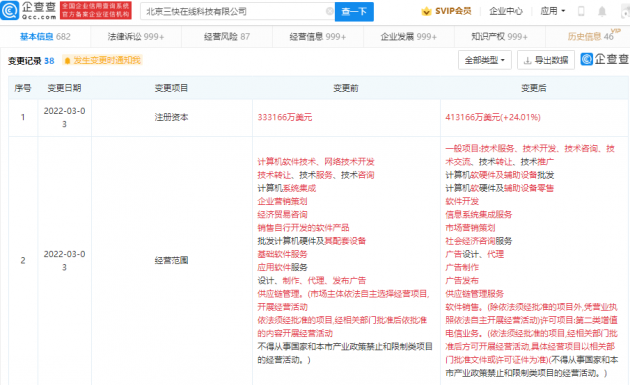Switch to 基本信息 682 tab
Viewport: 630px width, 385px height.
coord(45,37)
